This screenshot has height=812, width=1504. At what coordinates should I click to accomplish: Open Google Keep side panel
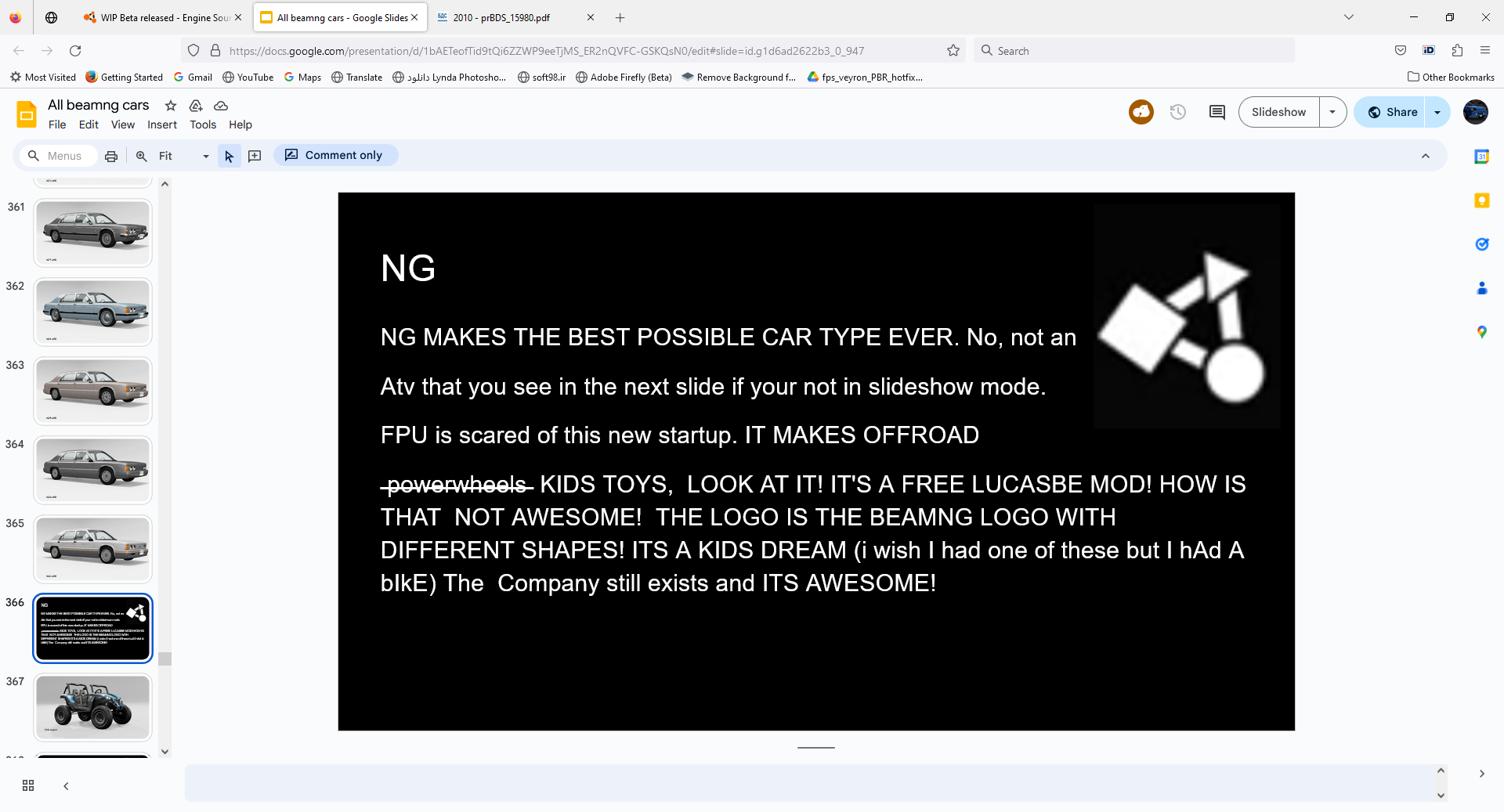(x=1482, y=200)
